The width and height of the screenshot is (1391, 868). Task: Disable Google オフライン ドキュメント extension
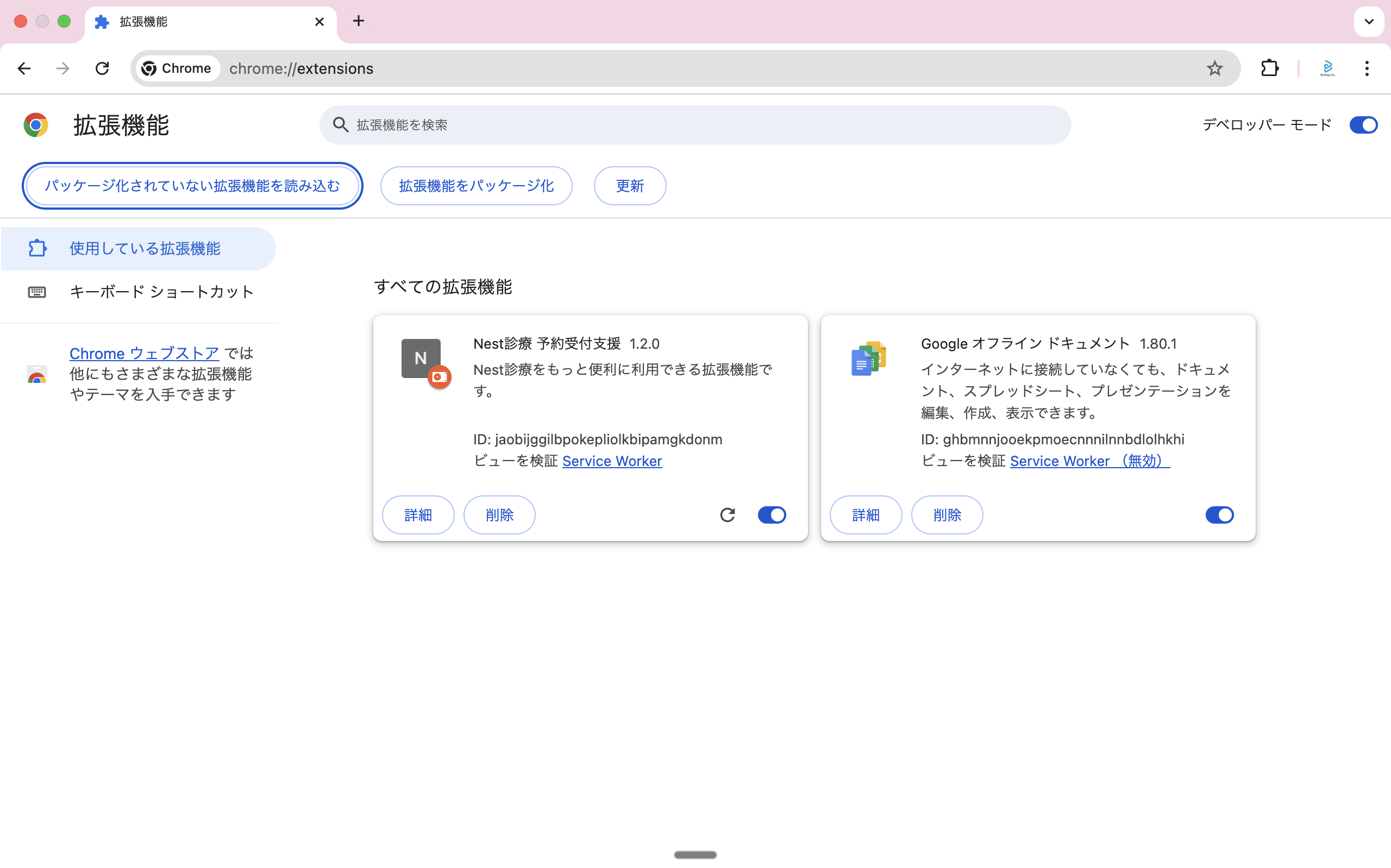click(1219, 515)
